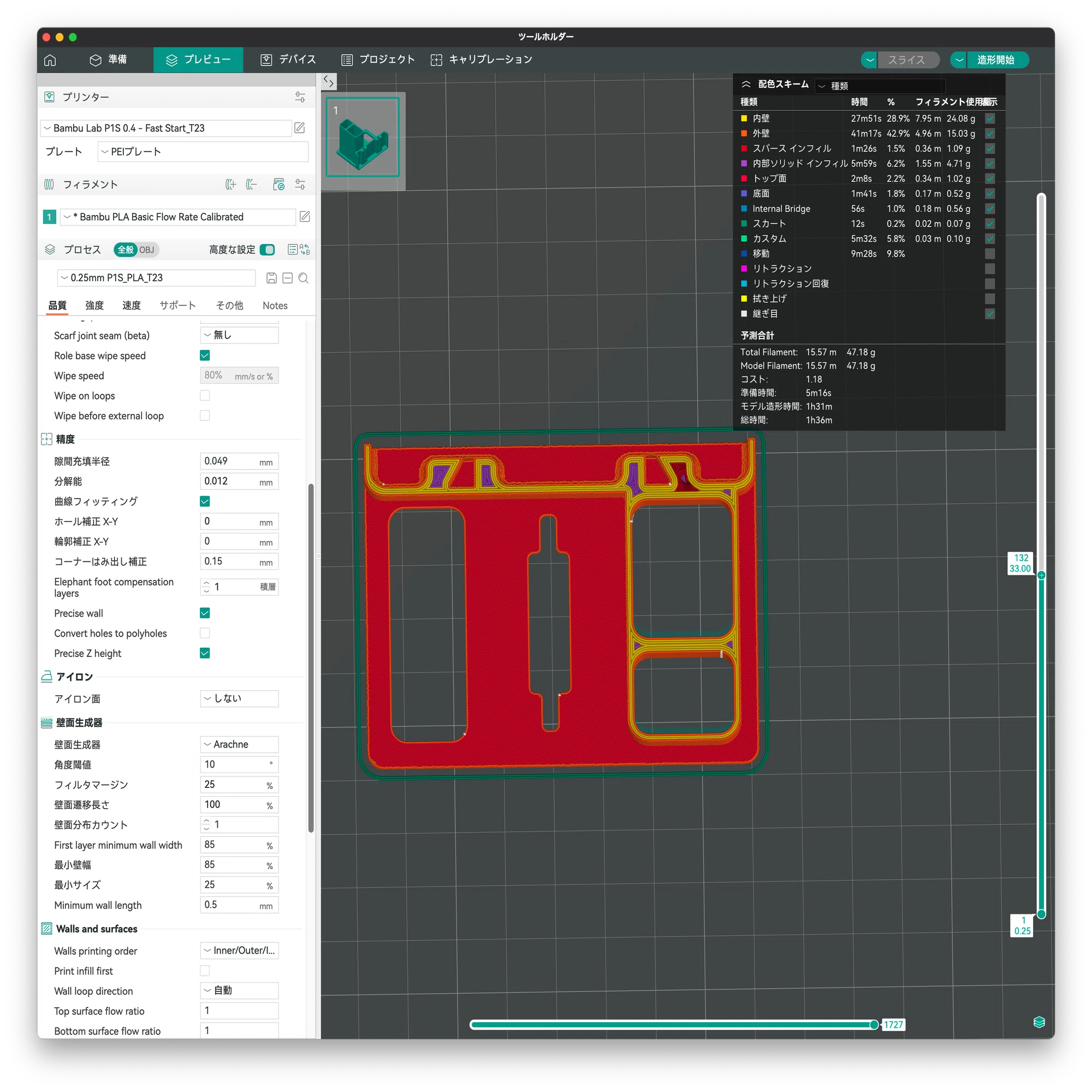Enable Wipe before external loop checkbox
This screenshot has width=1092, height=1092.
click(x=205, y=416)
